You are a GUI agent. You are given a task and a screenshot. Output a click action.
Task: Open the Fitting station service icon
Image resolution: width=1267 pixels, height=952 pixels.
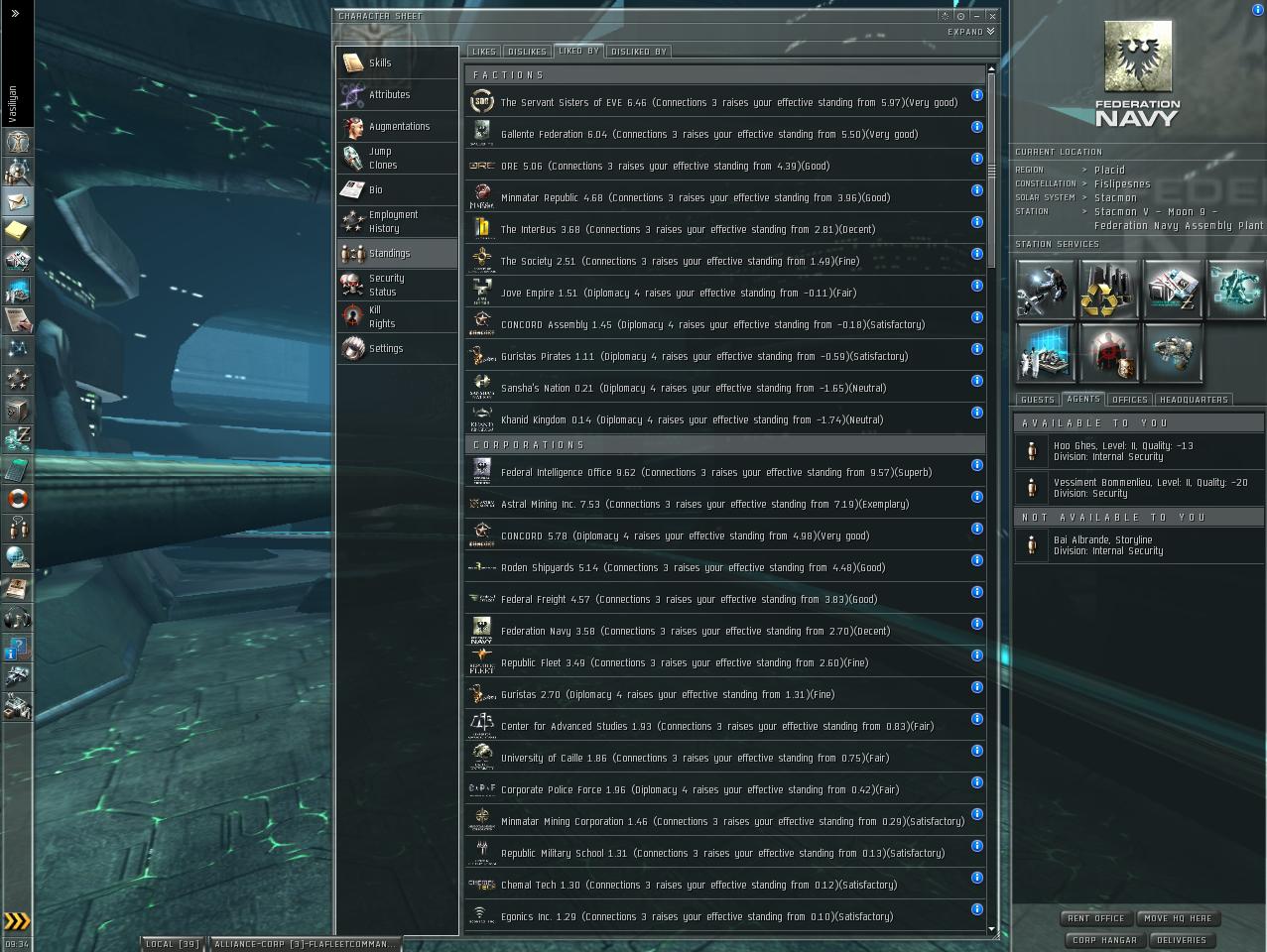tap(1235, 290)
